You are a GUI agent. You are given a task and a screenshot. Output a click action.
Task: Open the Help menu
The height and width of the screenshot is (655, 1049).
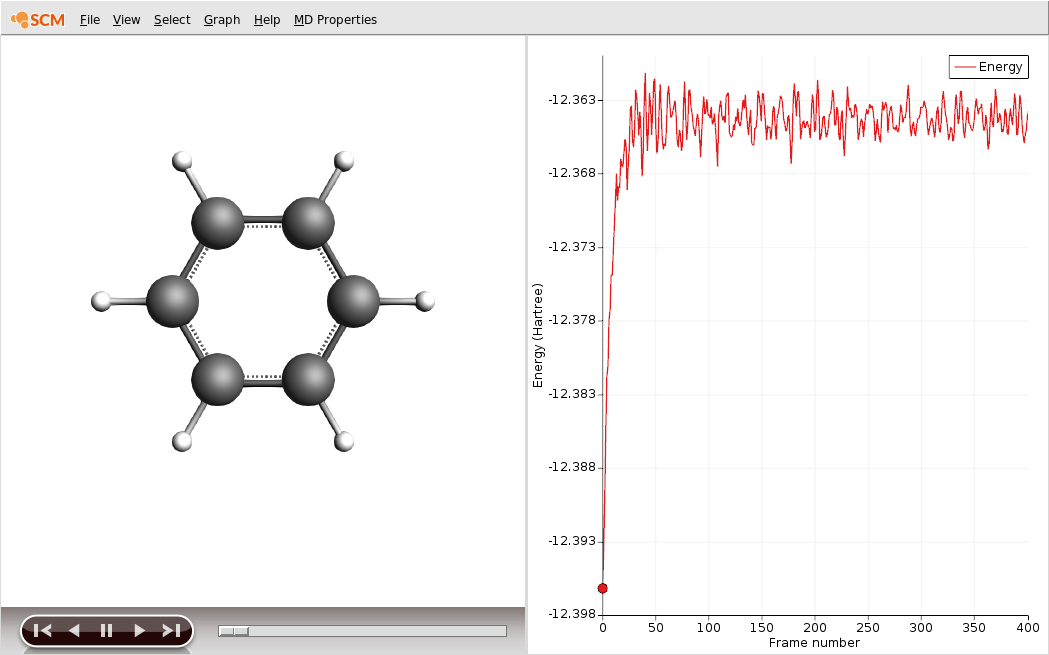coord(267,20)
